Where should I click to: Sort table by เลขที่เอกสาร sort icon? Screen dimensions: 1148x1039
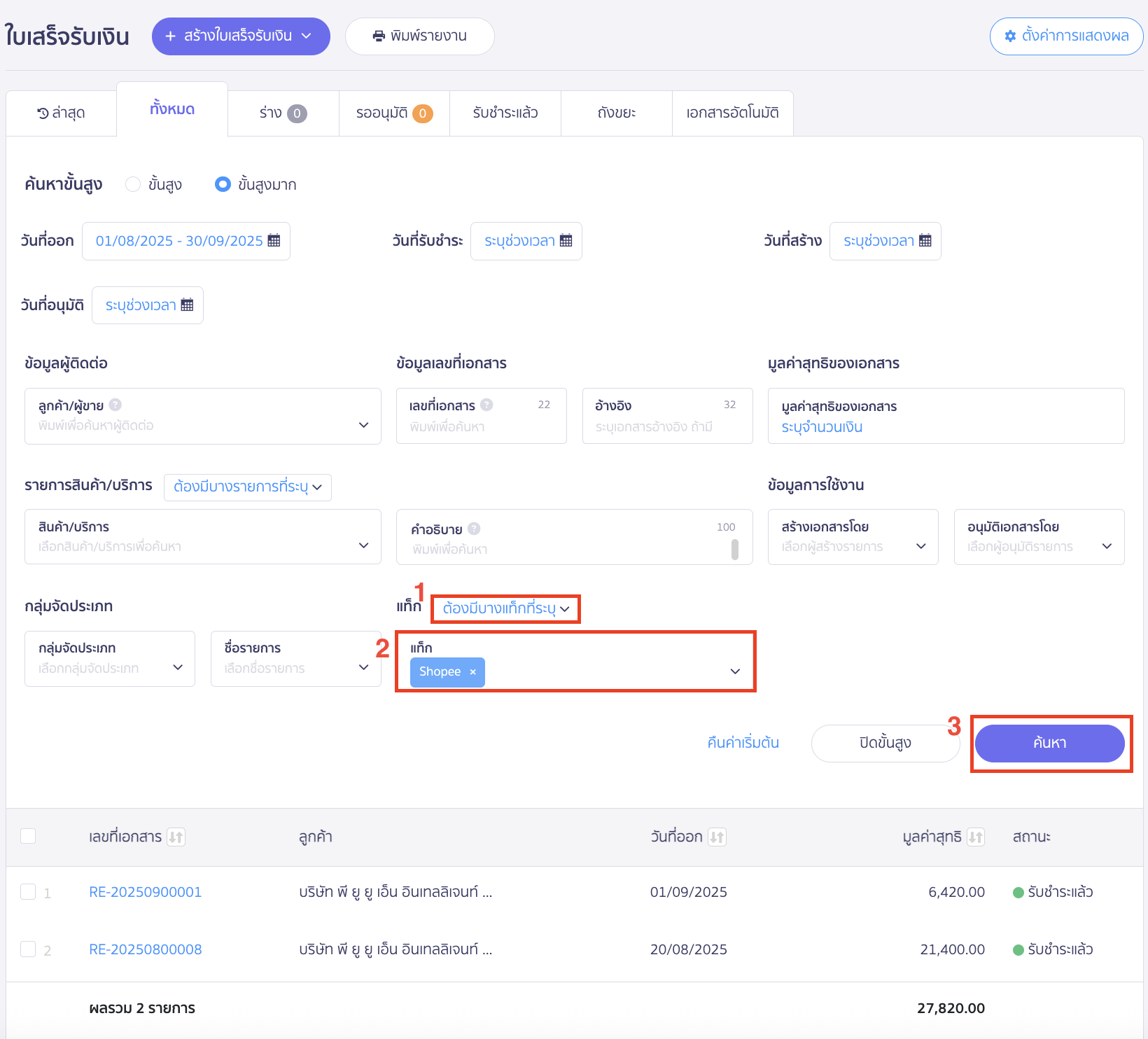point(176,837)
